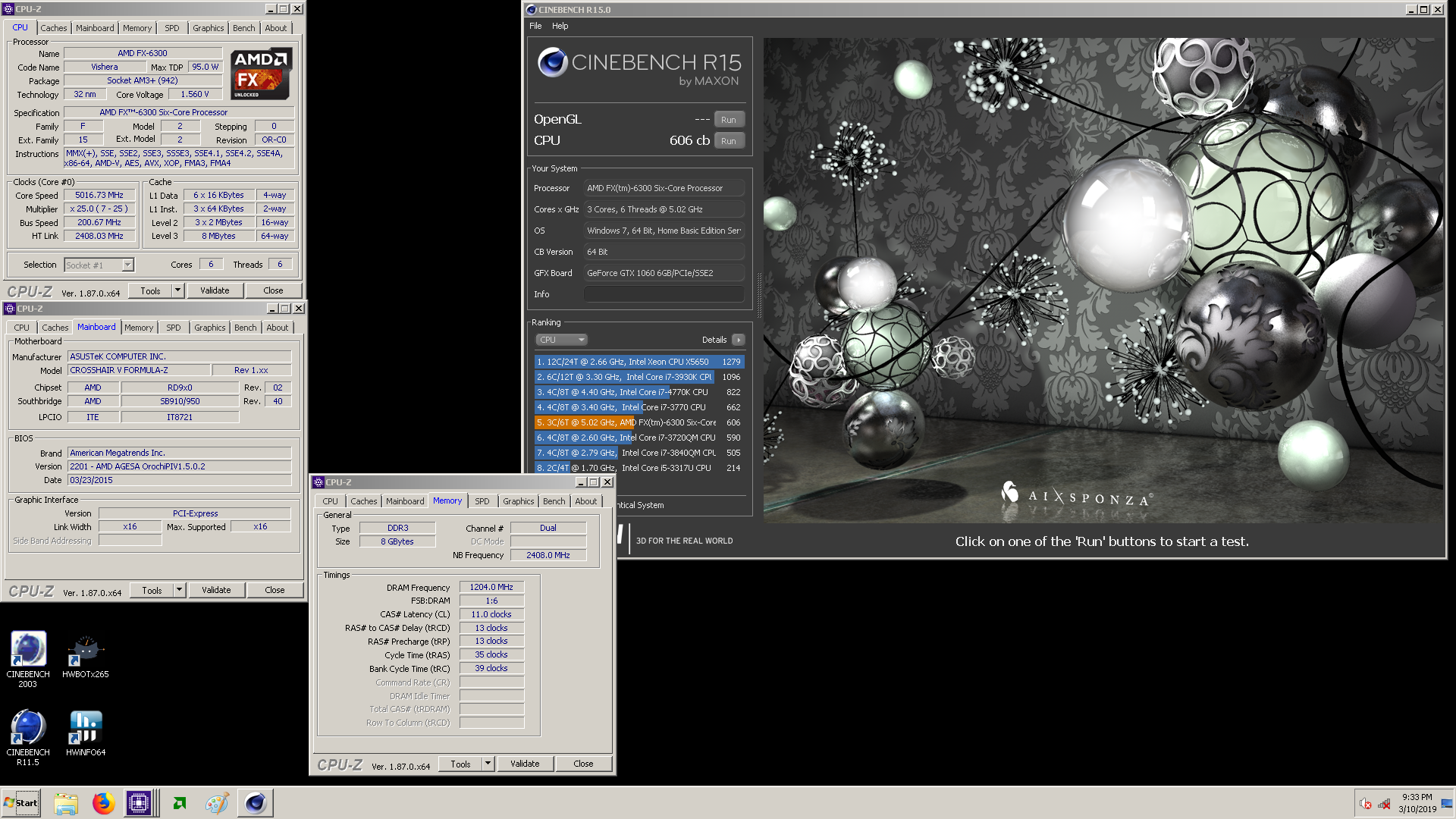Viewport: 1456px width, 819px height.
Task: Click the AMD FX Unlocked logo
Action: point(261,74)
